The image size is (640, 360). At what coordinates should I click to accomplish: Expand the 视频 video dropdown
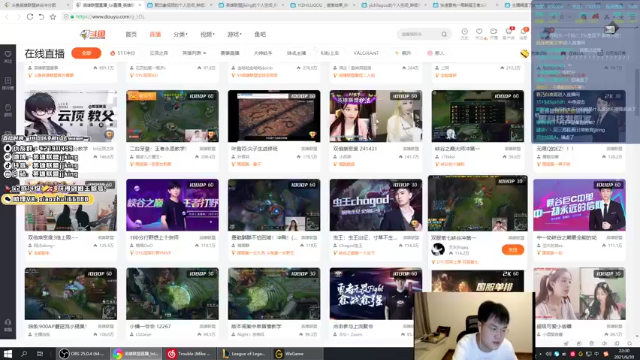click(207, 35)
